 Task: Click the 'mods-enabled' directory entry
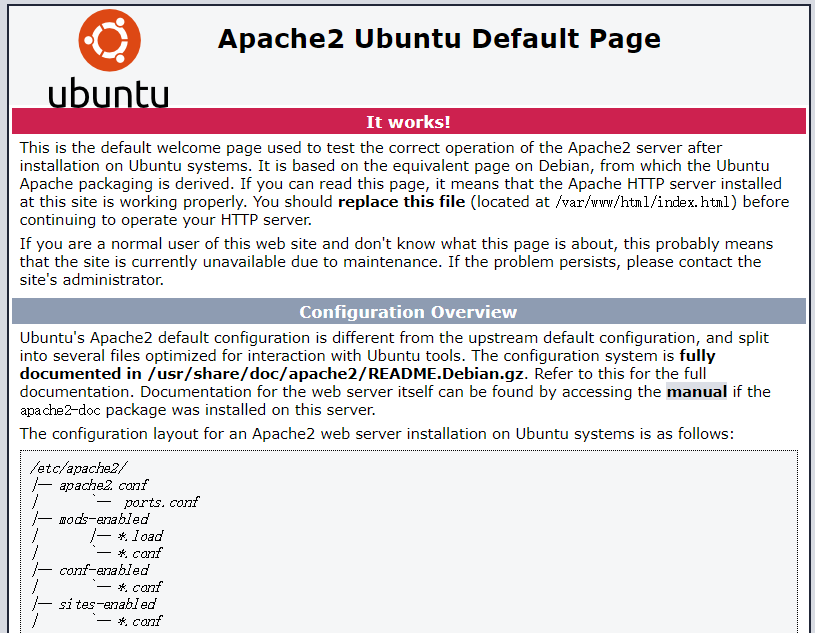[103, 519]
